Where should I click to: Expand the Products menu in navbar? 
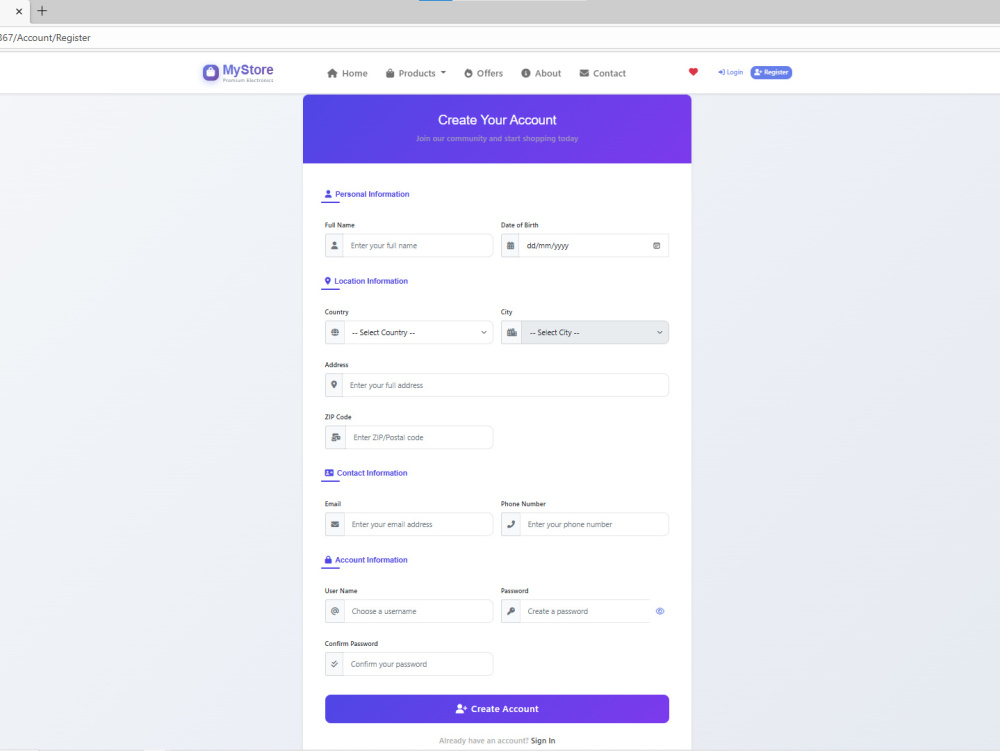click(416, 73)
